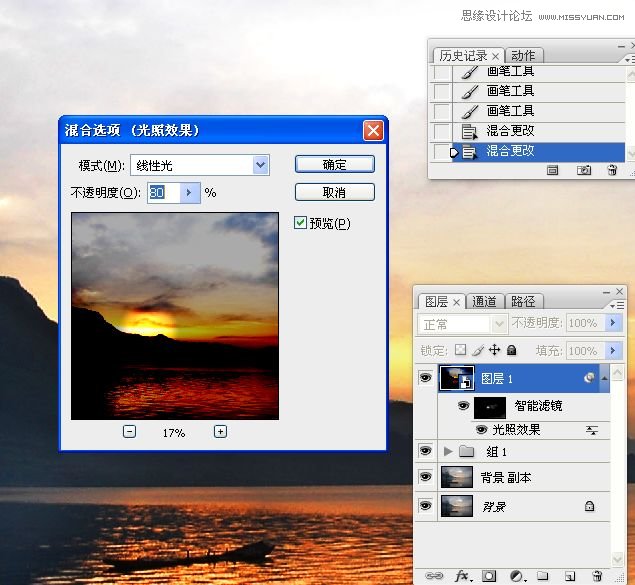
Task: Click the 不透明度 input field in dialog
Action: pos(164,193)
